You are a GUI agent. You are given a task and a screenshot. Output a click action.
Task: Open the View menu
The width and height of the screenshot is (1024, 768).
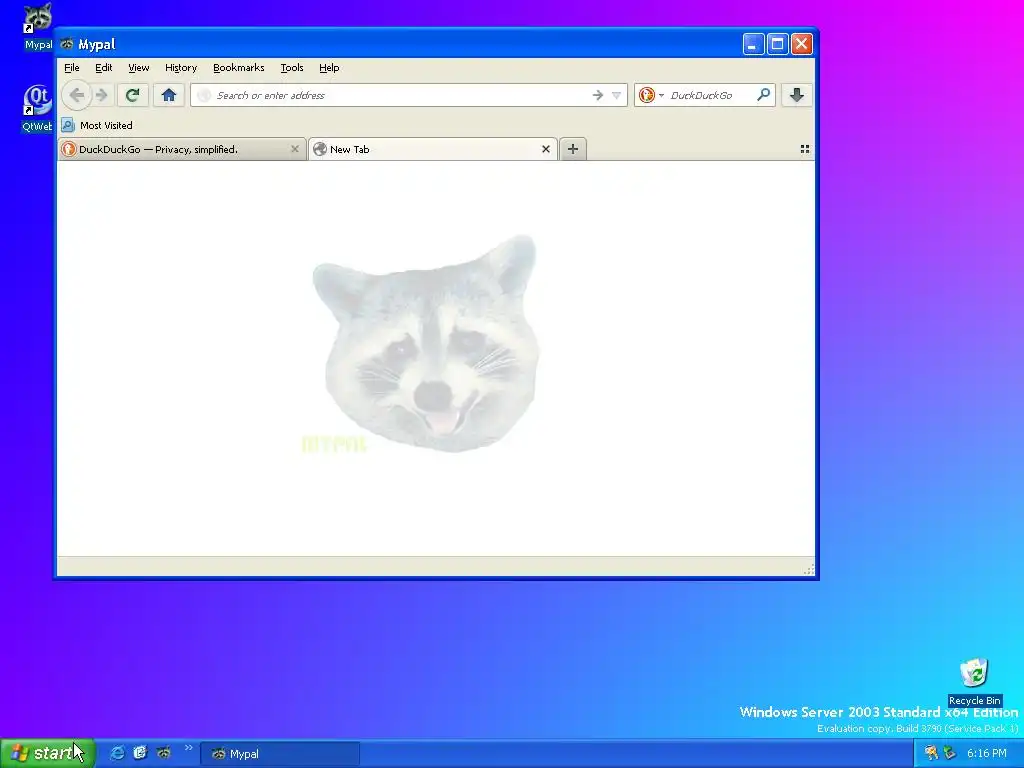click(x=138, y=68)
